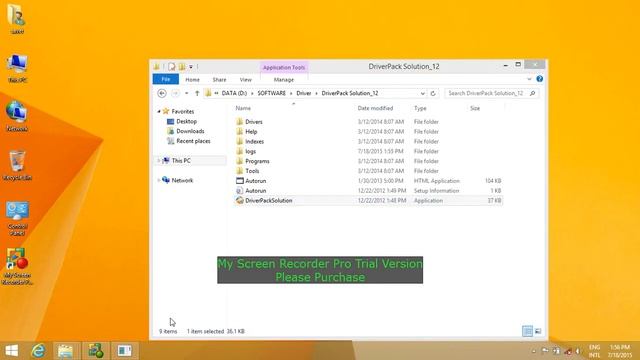Open Explorer Help question mark icon
Screen dimensions: 640x360
[540, 79]
